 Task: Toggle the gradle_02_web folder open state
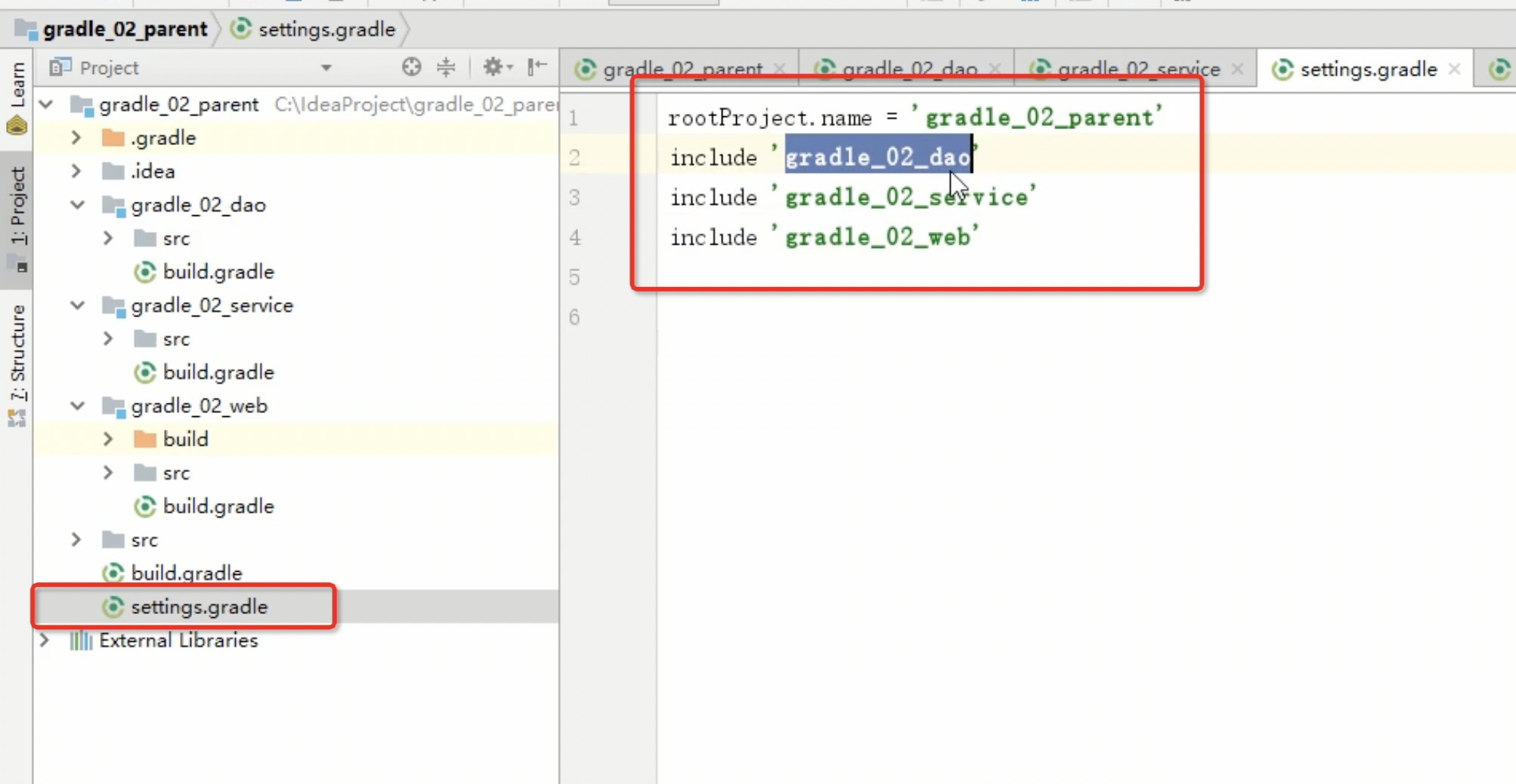(x=76, y=406)
